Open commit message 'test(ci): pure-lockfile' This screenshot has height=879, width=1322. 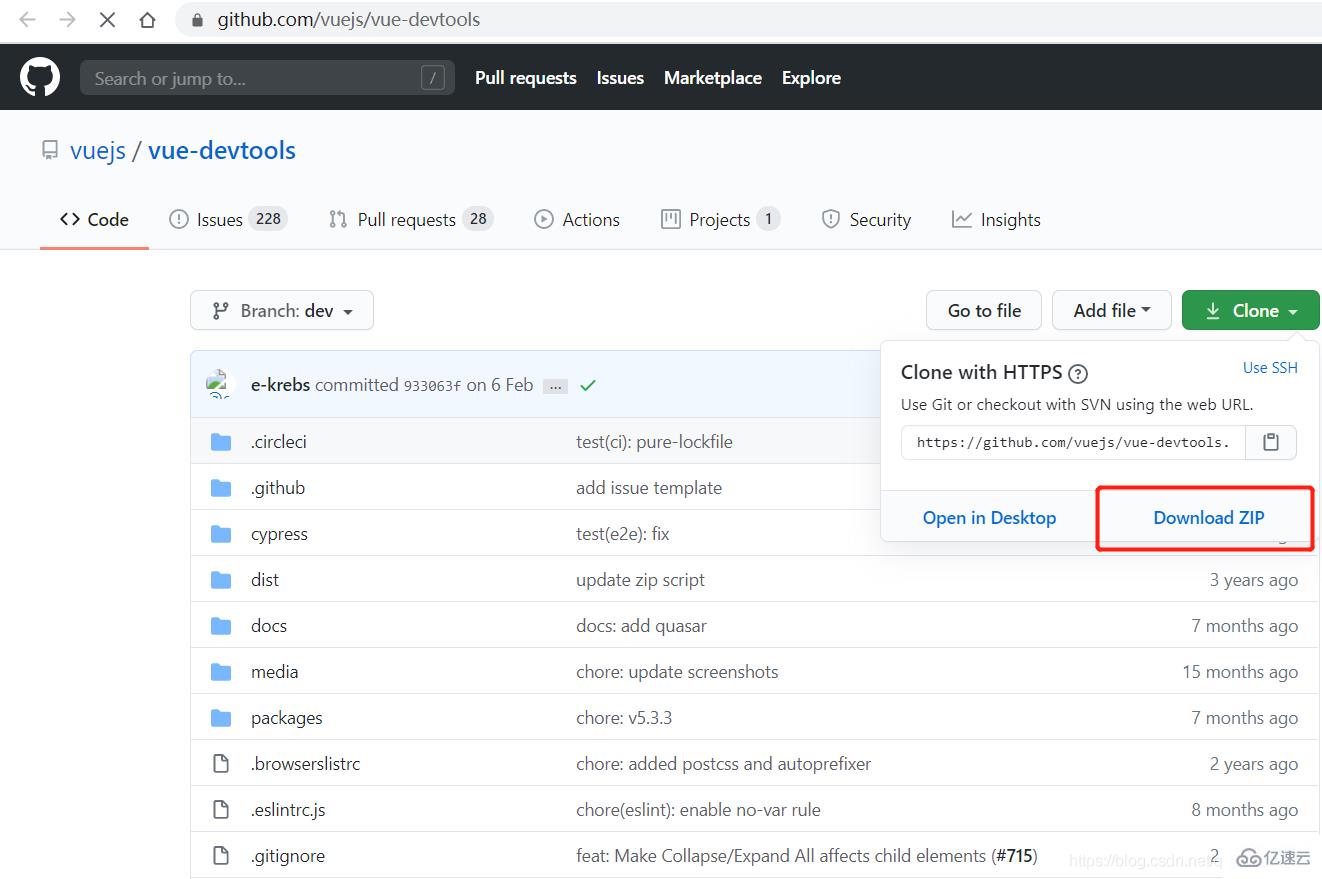tap(654, 442)
